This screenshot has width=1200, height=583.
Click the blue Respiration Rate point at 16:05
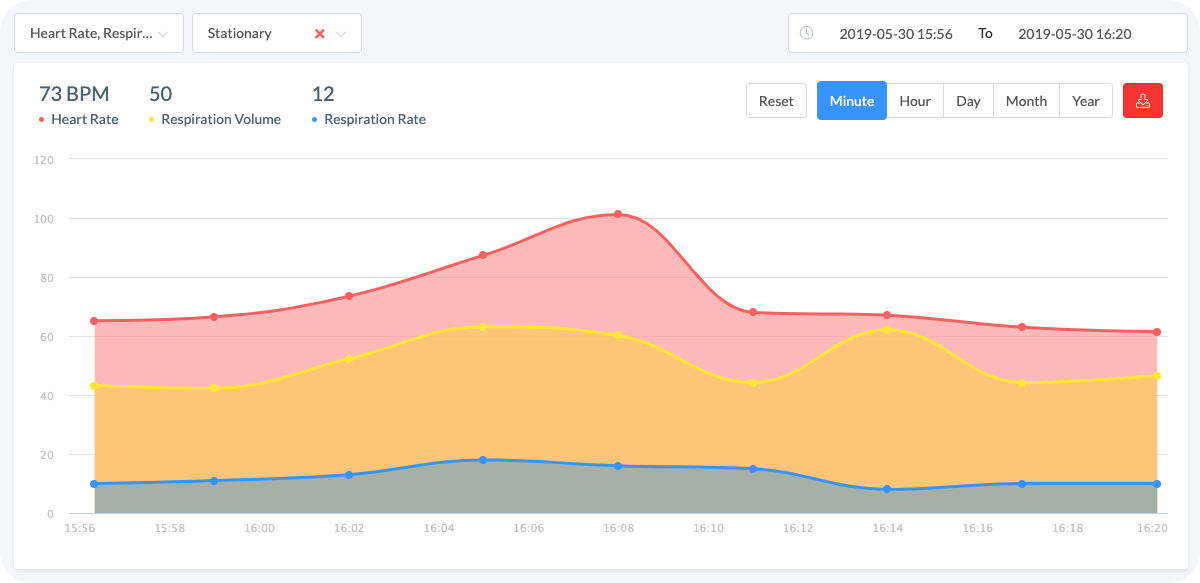point(483,460)
